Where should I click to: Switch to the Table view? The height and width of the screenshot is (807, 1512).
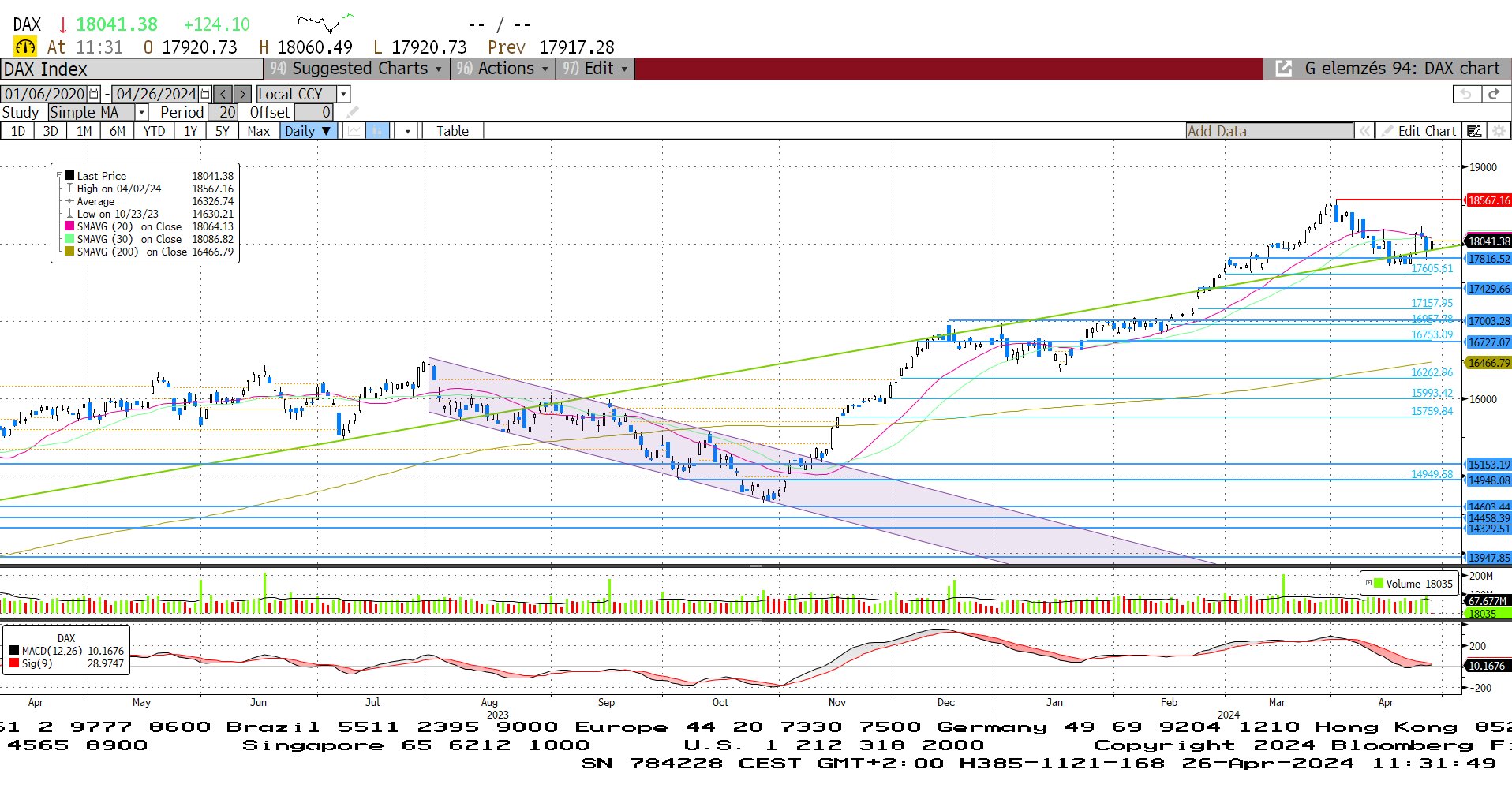(452, 131)
